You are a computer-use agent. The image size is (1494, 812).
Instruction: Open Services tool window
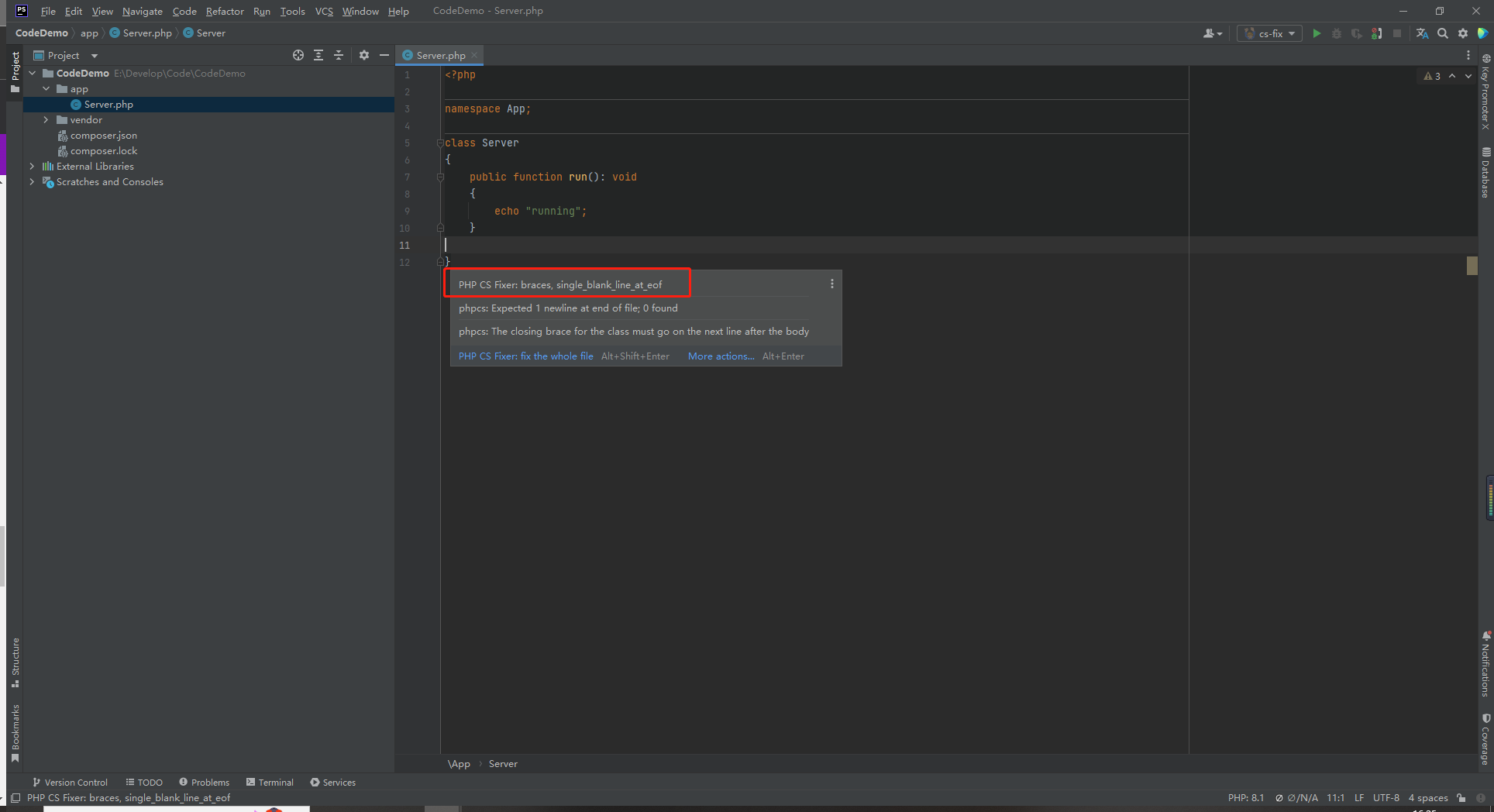[x=333, y=783]
